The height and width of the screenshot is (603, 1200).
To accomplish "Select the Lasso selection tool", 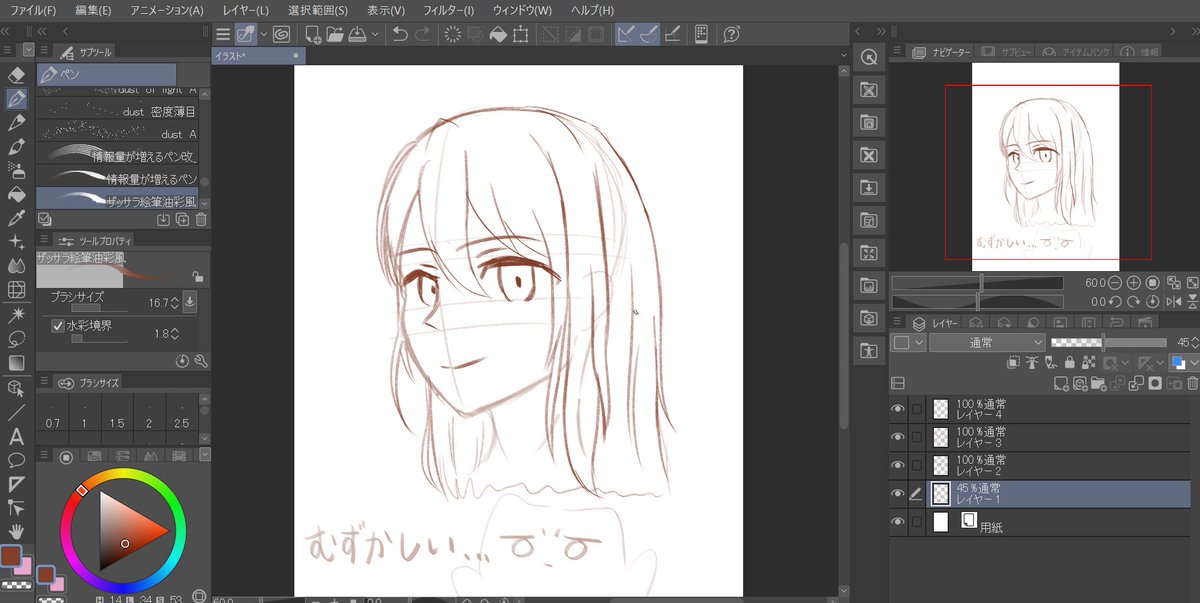I will [16, 339].
